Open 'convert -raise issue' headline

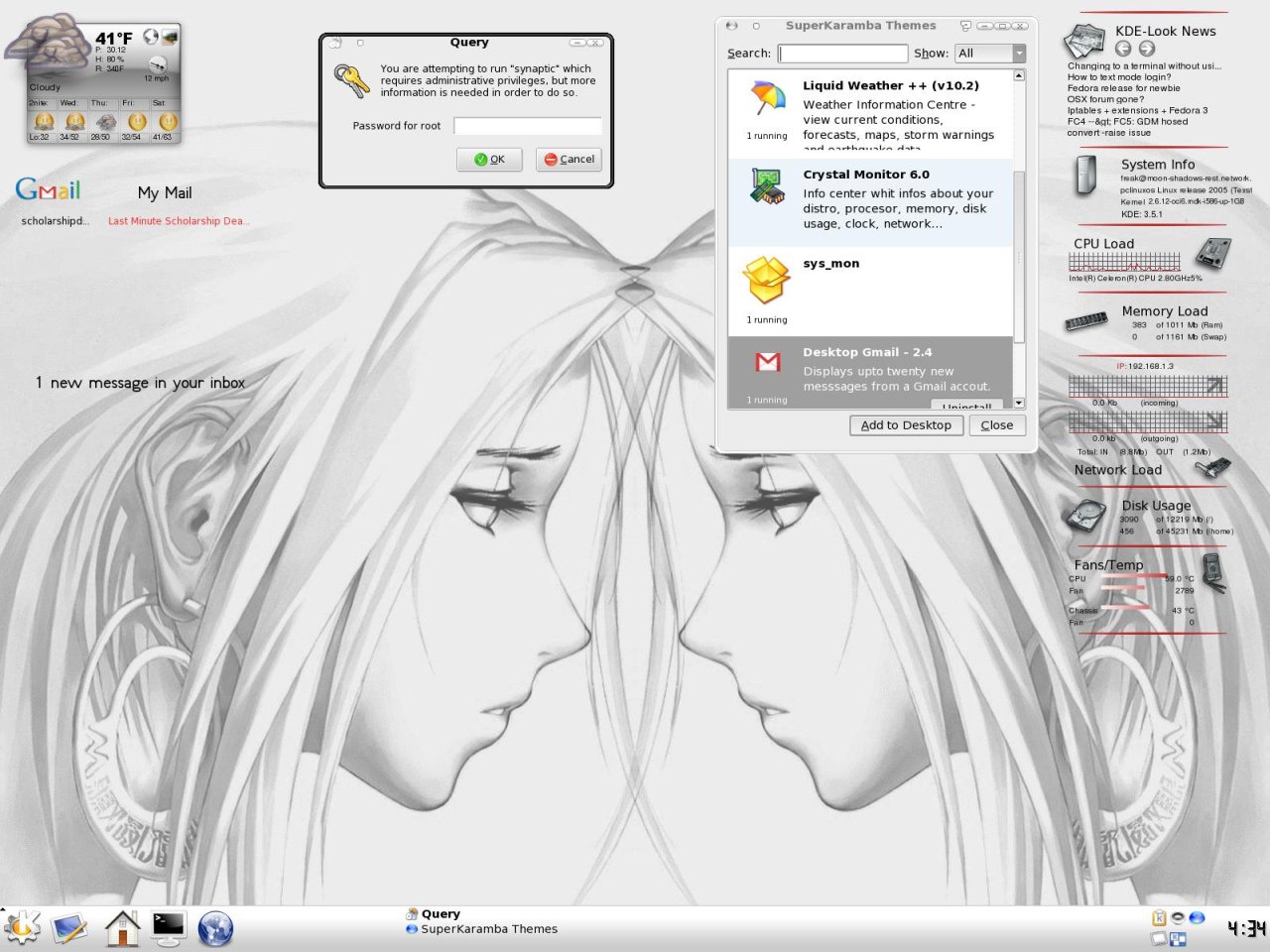coord(1108,133)
